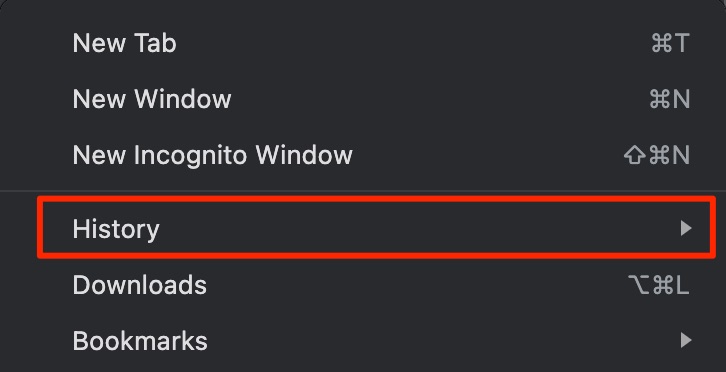Click the command symbol in Incognito shortcut
This screenshot has height=372, width=726.
click(x=659, y=155)
